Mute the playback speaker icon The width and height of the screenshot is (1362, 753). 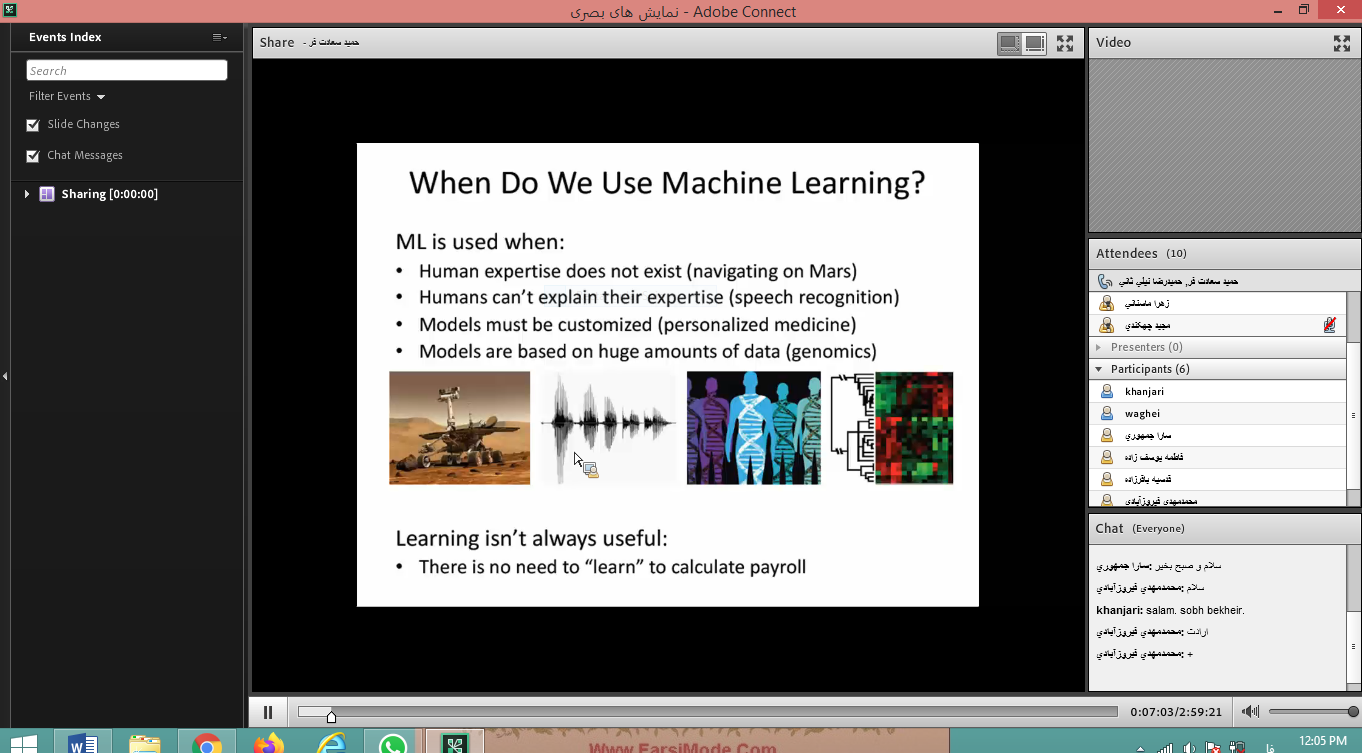(1250, 712)
